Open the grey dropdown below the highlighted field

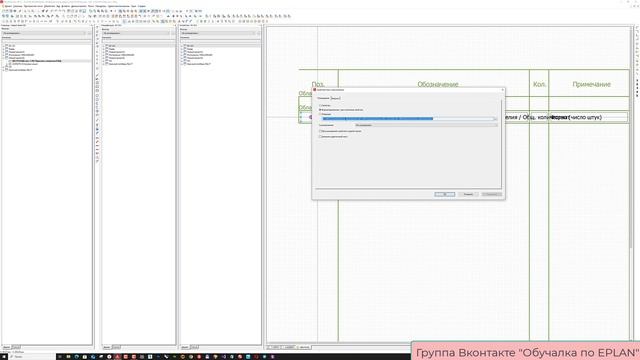click(x=426, y=125)
